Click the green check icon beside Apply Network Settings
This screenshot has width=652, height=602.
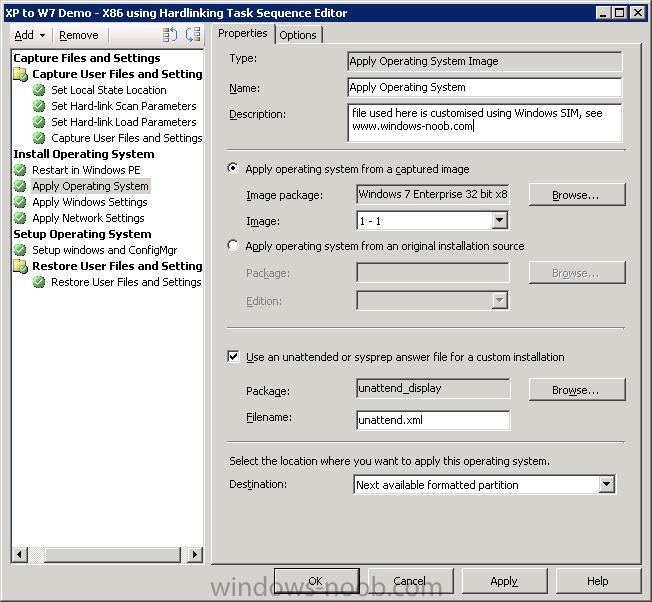[20, 218]
